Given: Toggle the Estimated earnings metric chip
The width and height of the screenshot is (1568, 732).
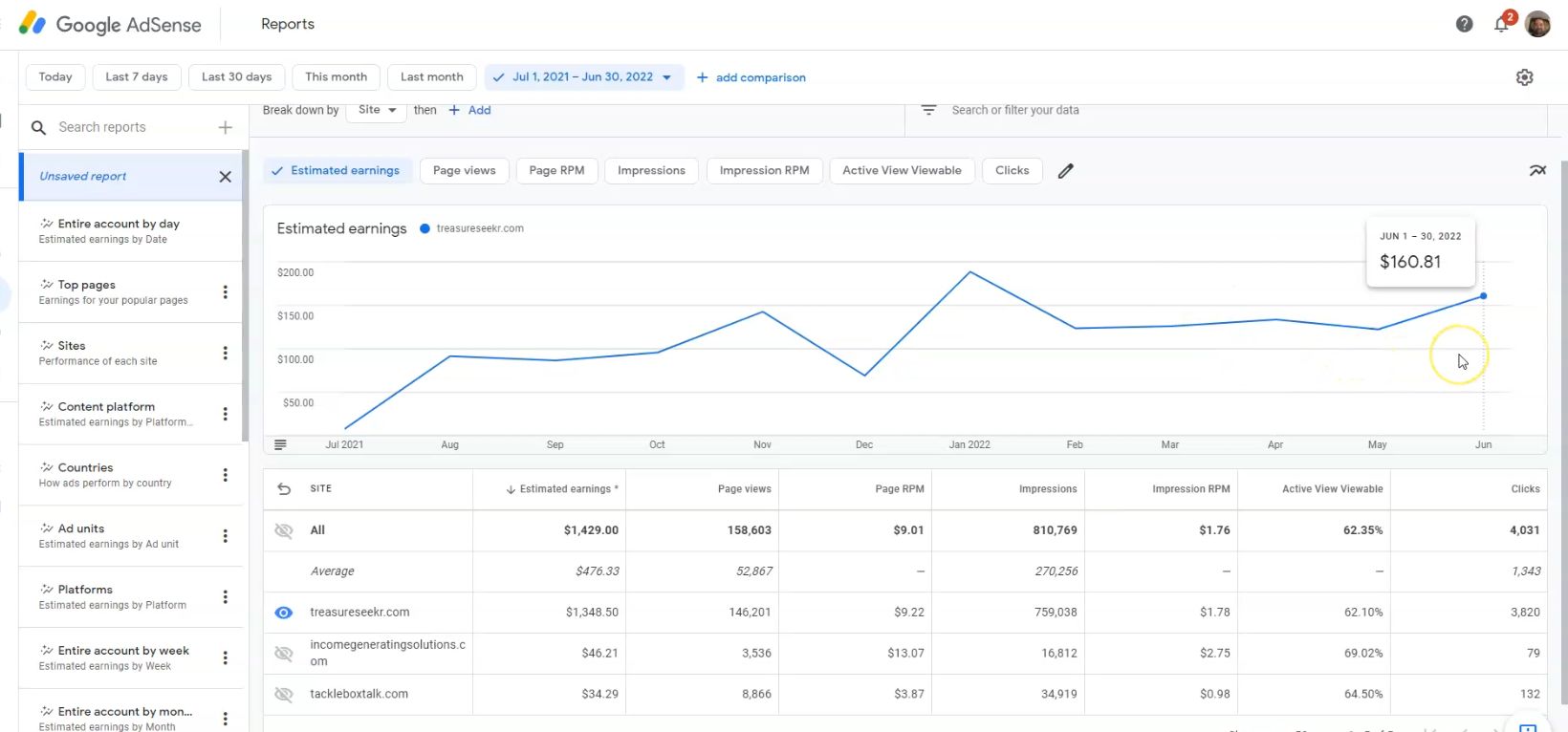Looking at the screenshot, I should [337, 171].
